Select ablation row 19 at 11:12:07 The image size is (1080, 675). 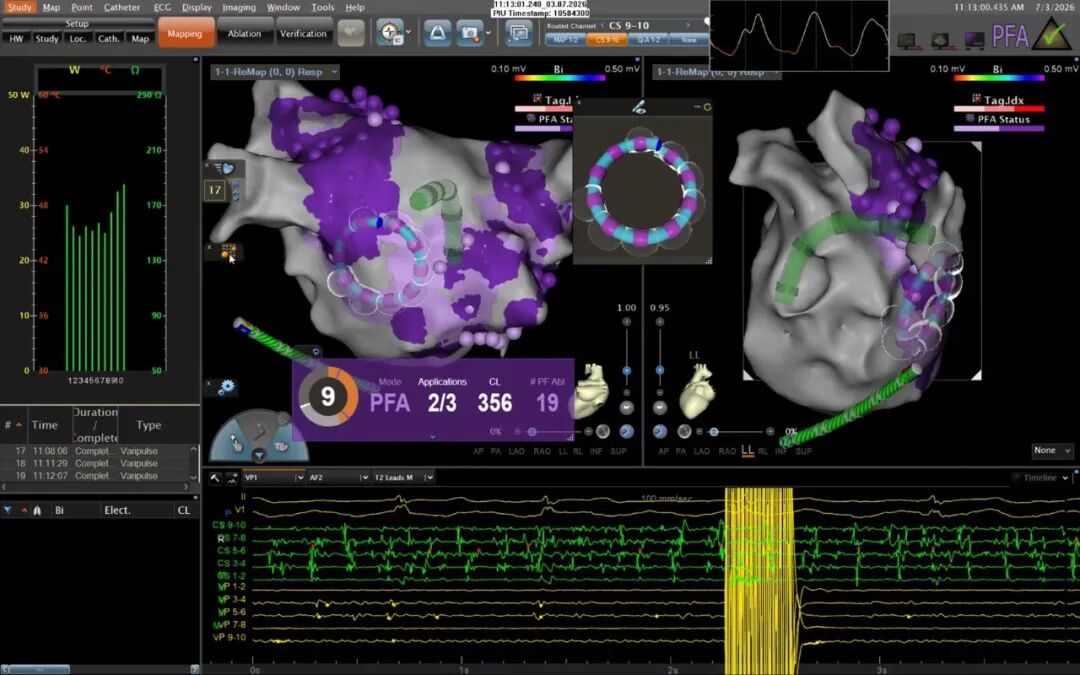coord(96,476)
